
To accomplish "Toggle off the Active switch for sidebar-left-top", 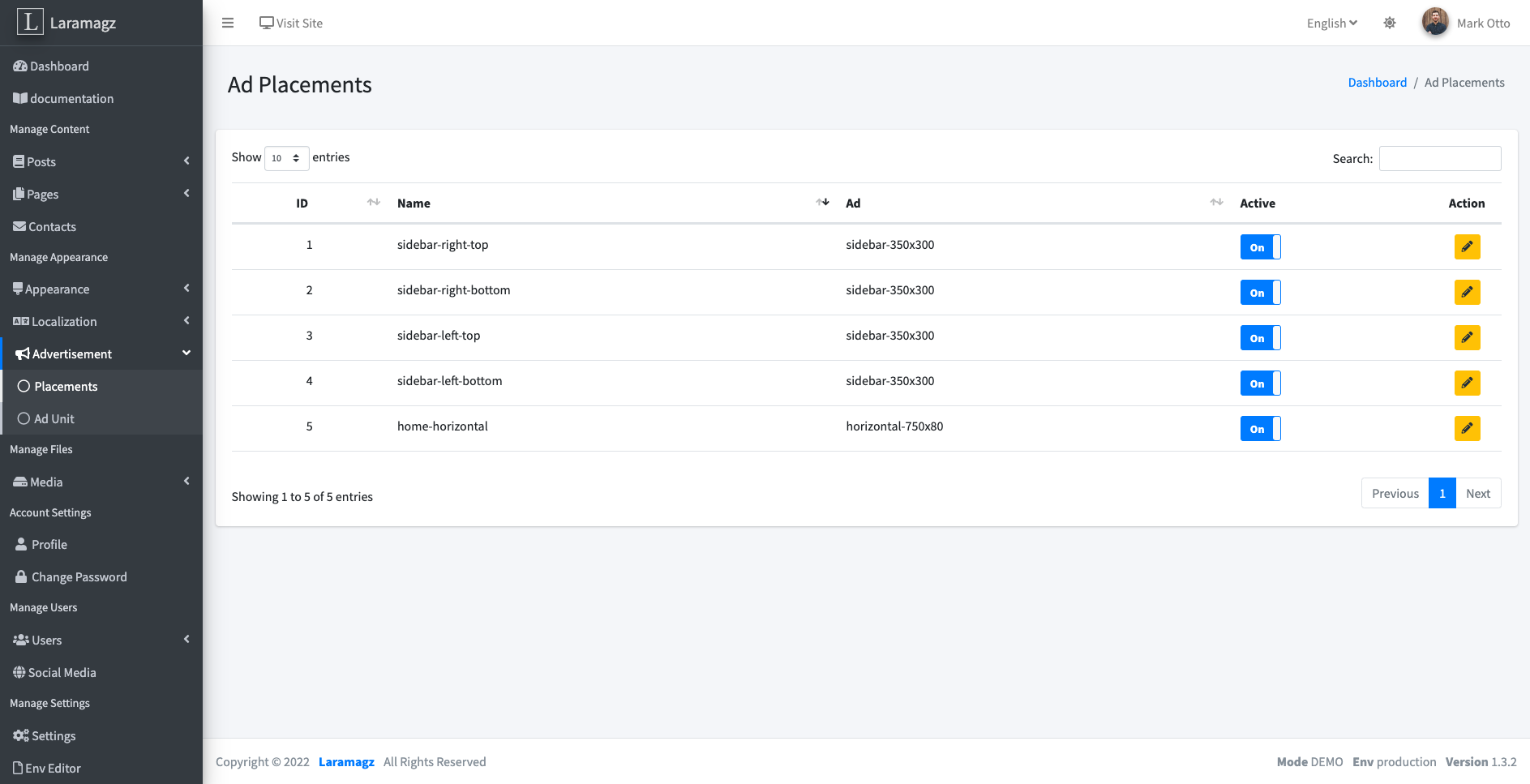I will pyautogui.click(x=1259, y=337).
